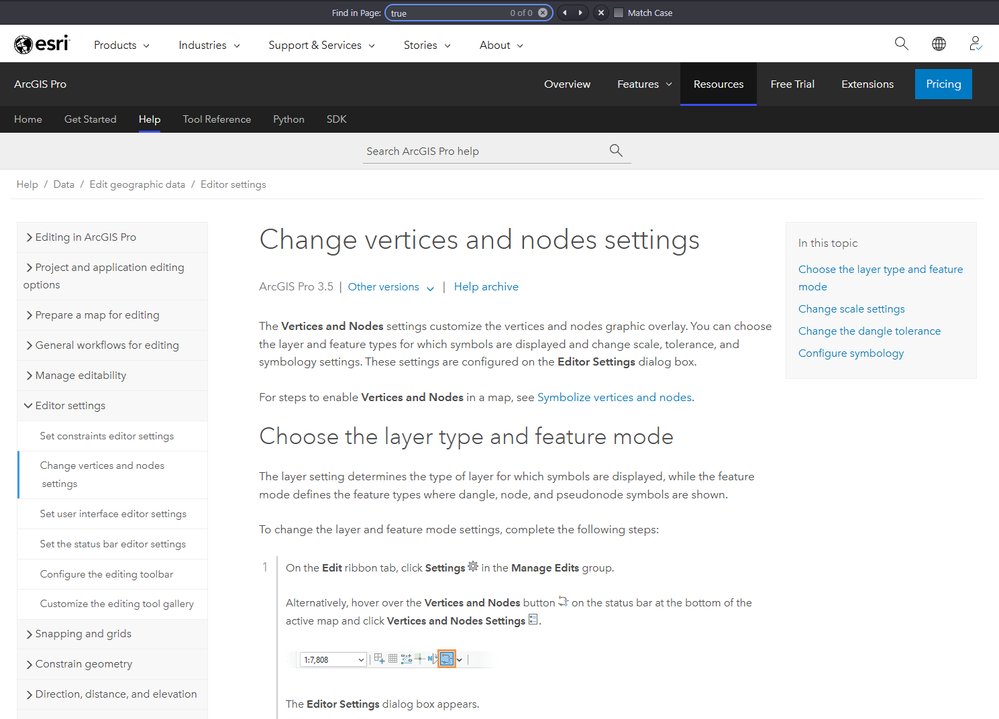This screenshot has width=999, height=719.
Task: Go to previous find result
Action: pos(565,13)
